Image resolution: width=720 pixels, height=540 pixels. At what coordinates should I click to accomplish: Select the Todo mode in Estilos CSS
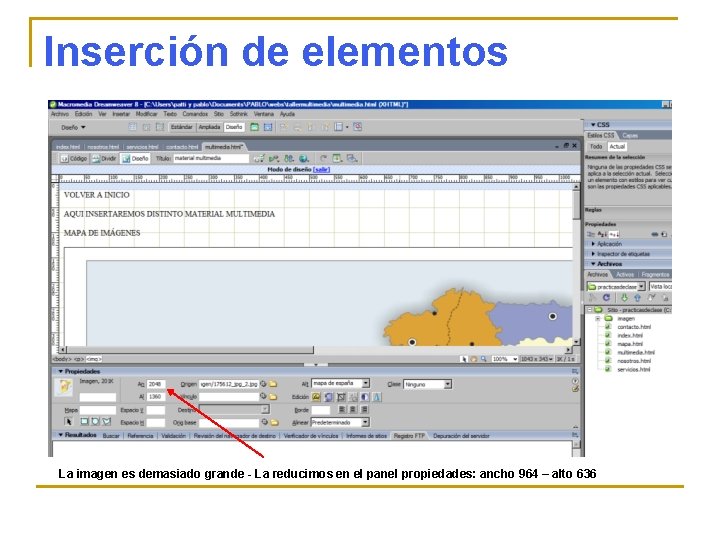click(596, 146)
